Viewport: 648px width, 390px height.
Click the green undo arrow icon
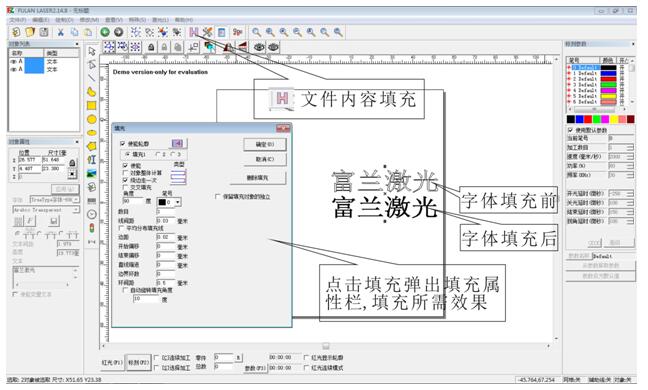105,32
